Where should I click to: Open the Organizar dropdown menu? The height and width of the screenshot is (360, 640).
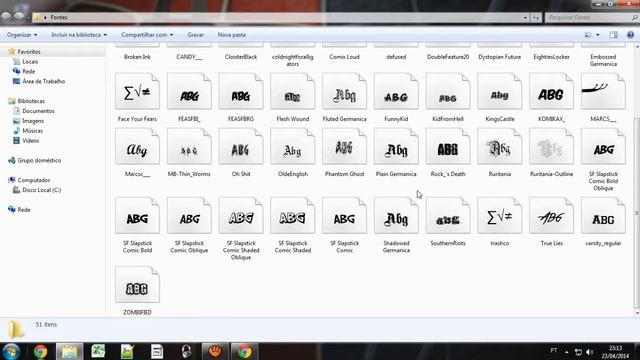click(x=22, y=35)
